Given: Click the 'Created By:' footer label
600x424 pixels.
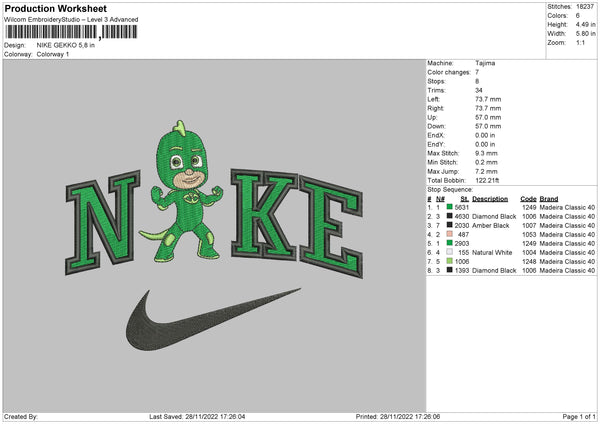Looking at the screenshot, I should pos(21,416).
